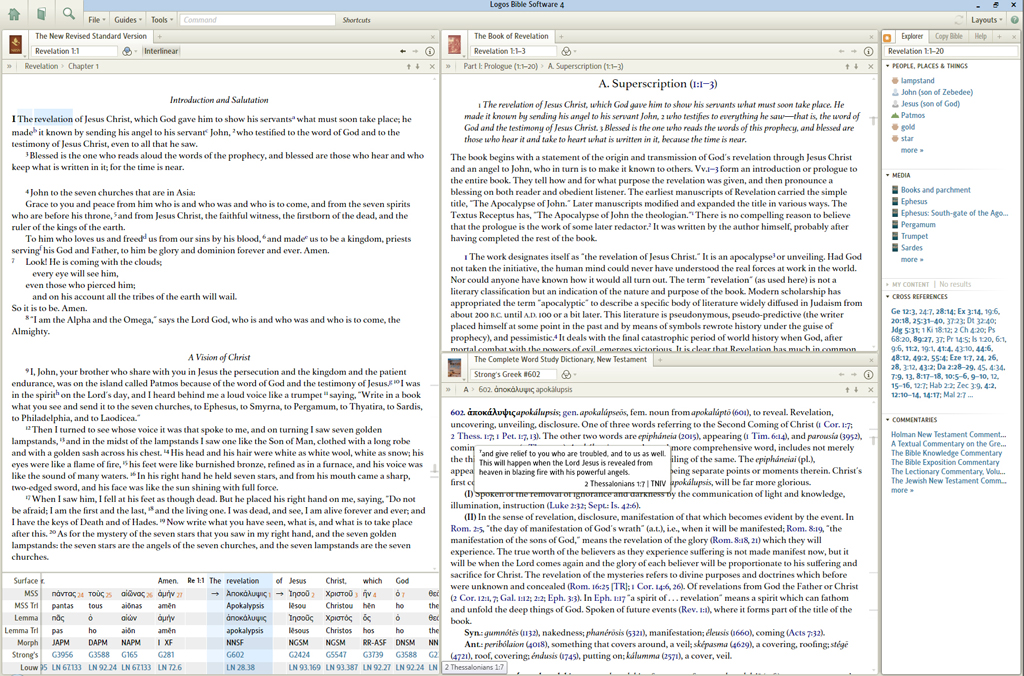
Task: Open previous section arrow in NRSV locator bar
Action: coord(409,66)
